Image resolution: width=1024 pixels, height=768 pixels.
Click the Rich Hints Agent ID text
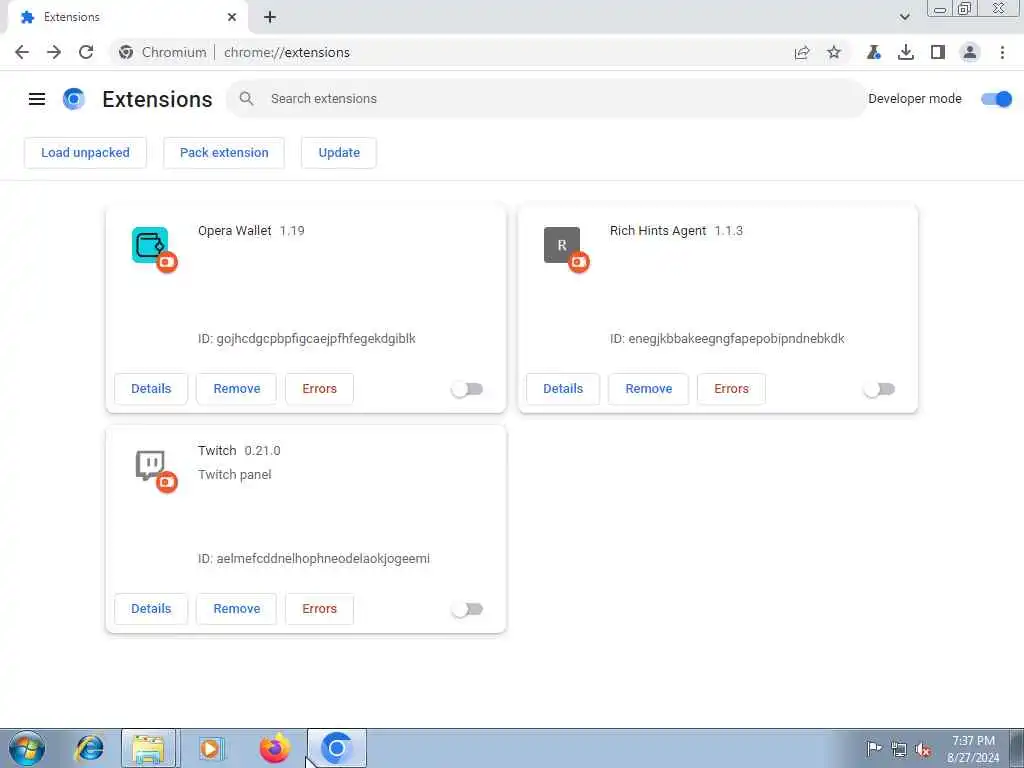727,338
